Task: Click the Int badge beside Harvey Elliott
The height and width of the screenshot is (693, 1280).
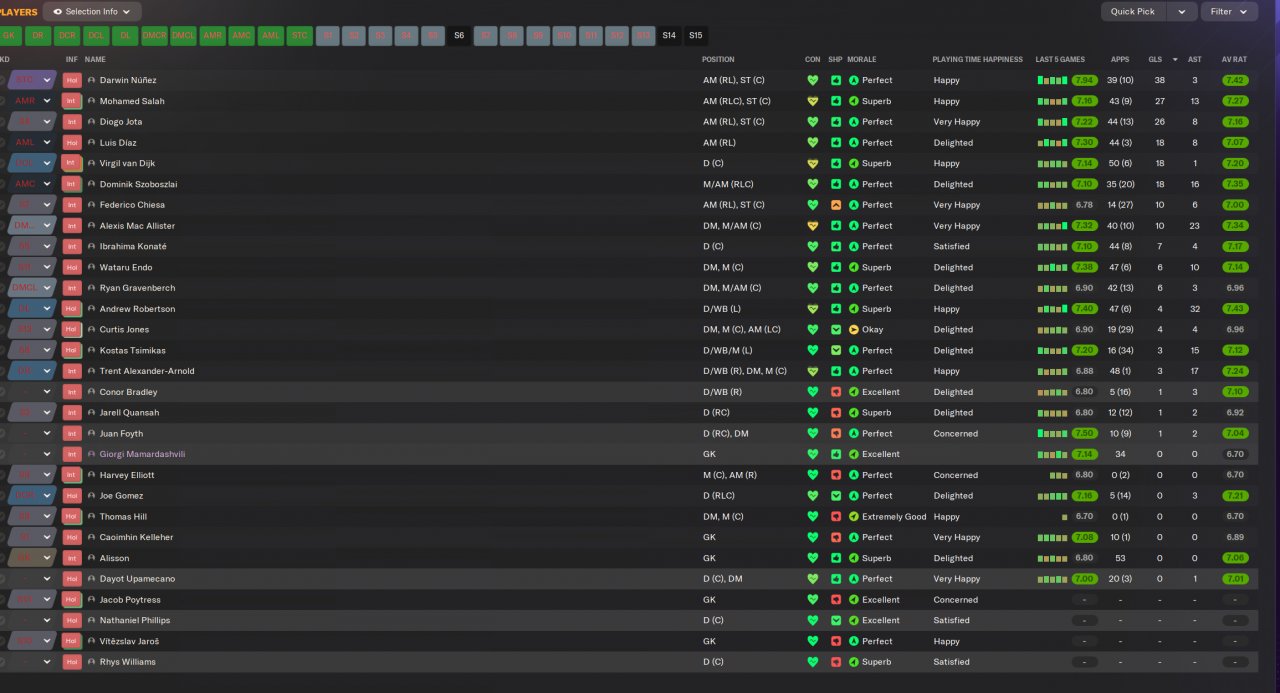Action: [71, 475]
